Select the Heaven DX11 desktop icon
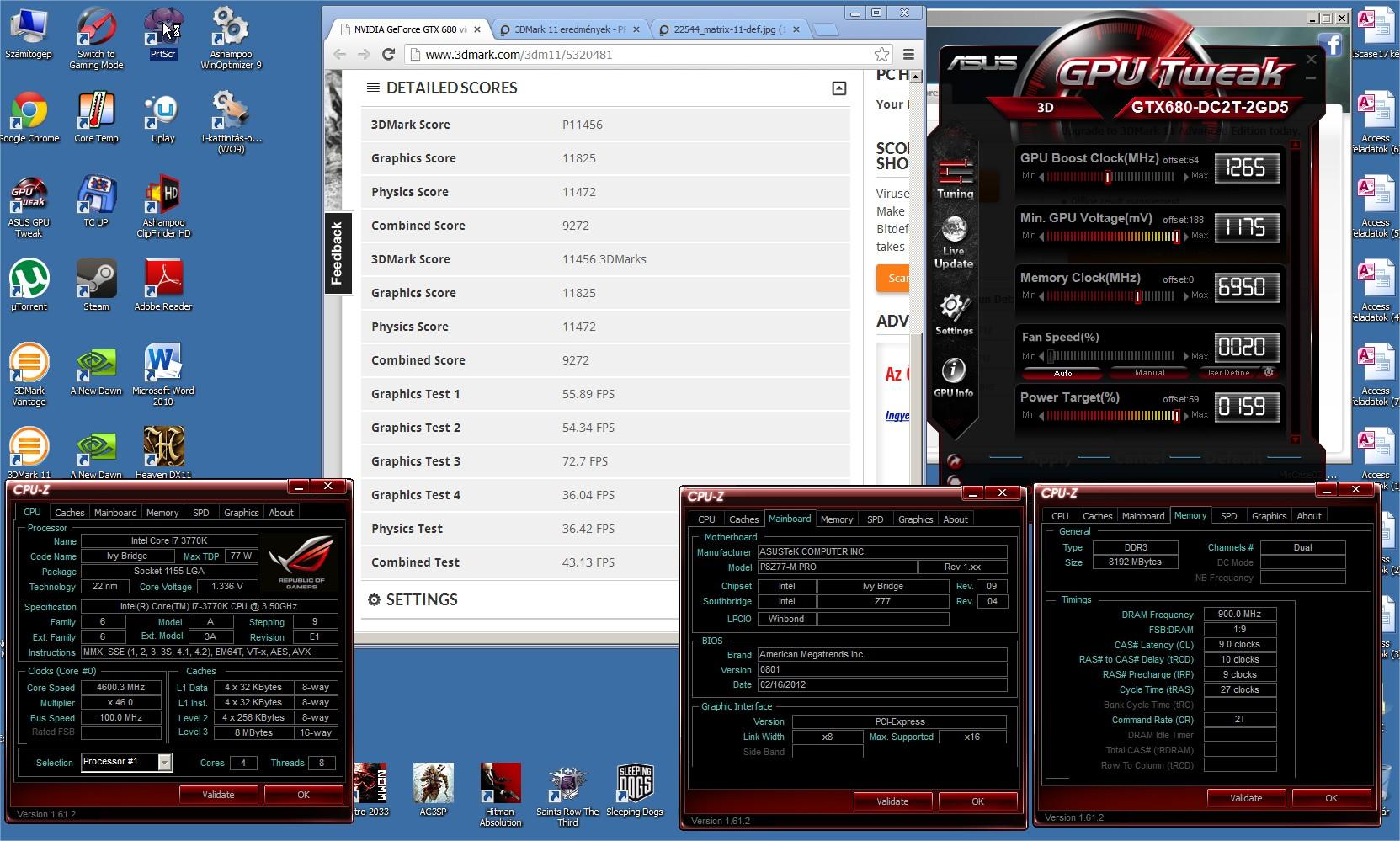The height and width of the screenshot is (841, 1400). [x=163, y=453]
